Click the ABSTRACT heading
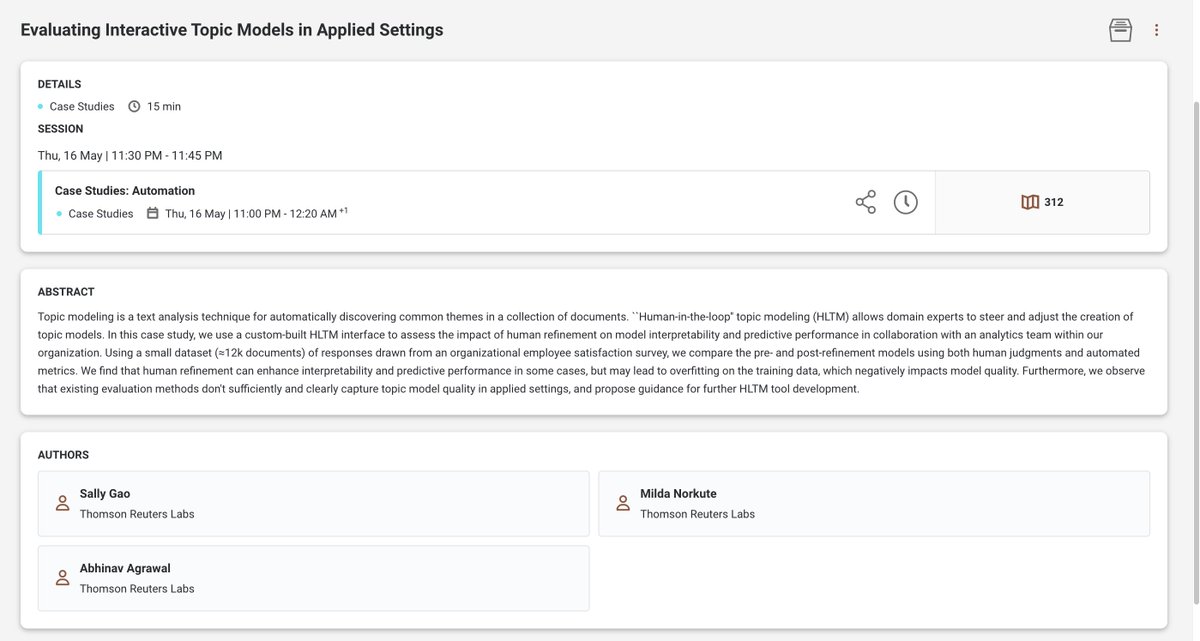1200x641 pixels. coord(66,292)
